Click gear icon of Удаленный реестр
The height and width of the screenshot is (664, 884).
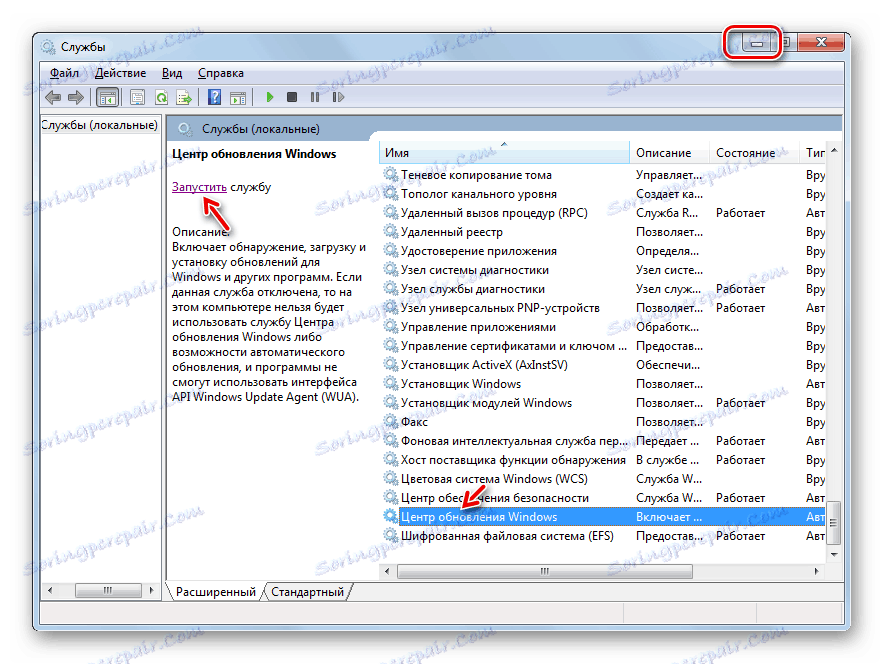[391, 231]
